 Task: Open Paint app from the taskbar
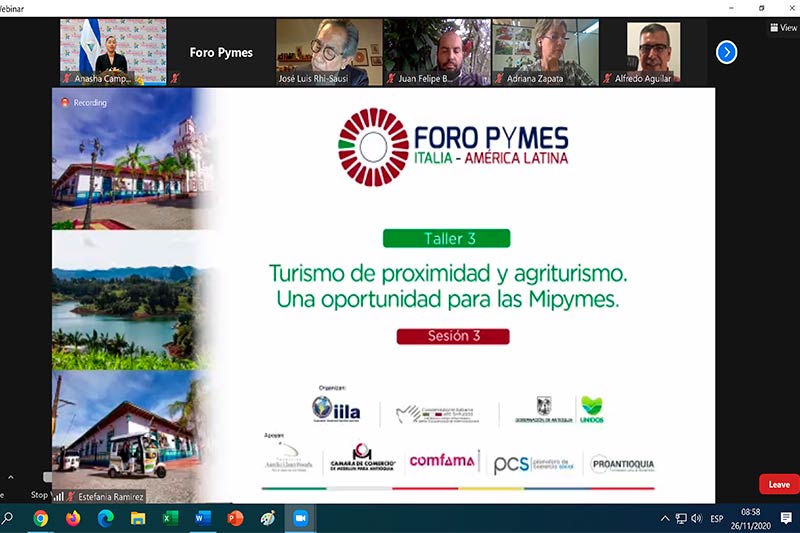(x=268, y=519)
